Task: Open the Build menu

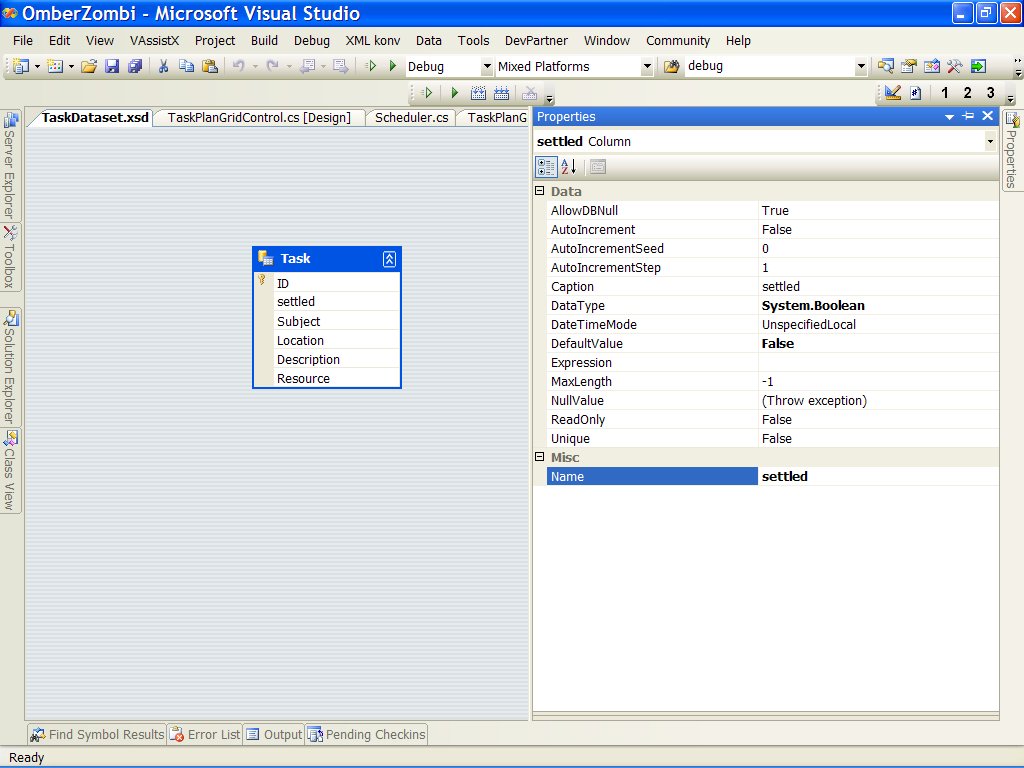Action: click(264, 40)
